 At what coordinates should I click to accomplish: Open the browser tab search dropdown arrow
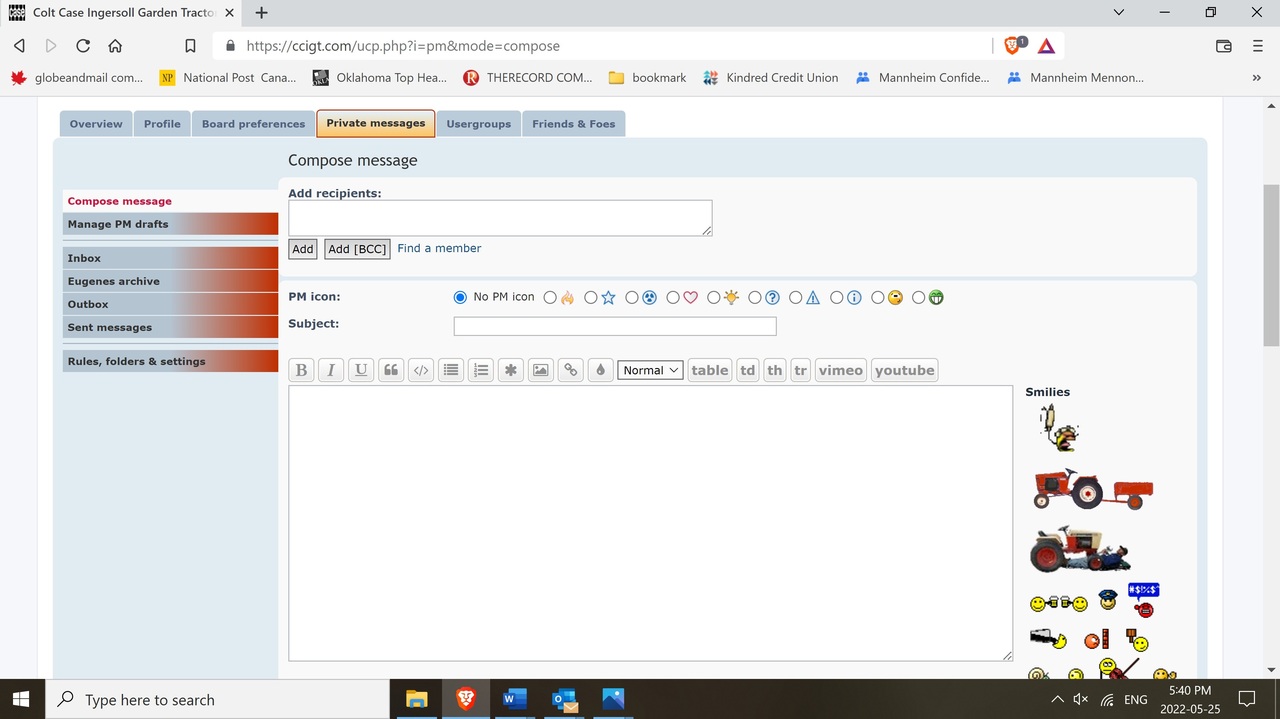click(1118, 13)
